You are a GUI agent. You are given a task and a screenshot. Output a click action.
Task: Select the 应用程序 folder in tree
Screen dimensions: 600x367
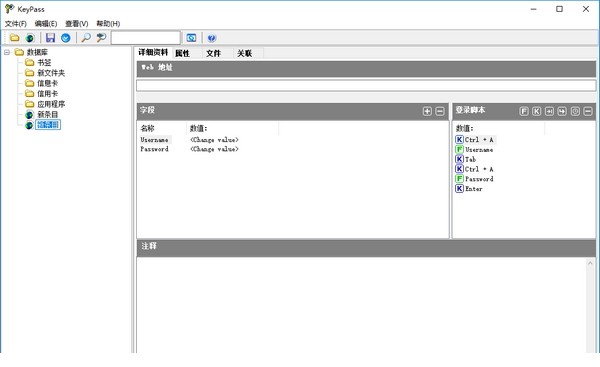tap(51, 104)
